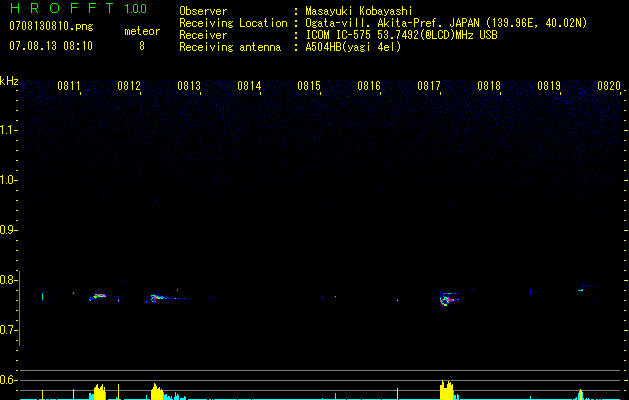Click the 0818 time axis marker

coord(489,85)
